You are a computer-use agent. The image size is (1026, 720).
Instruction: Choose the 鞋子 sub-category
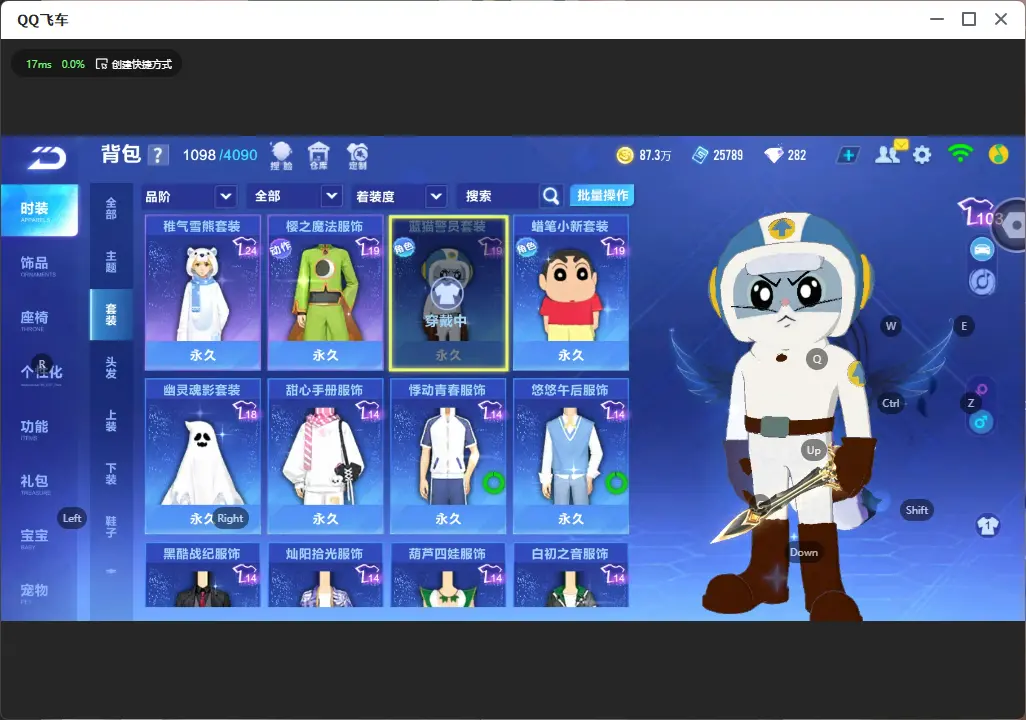coord(111,527)
